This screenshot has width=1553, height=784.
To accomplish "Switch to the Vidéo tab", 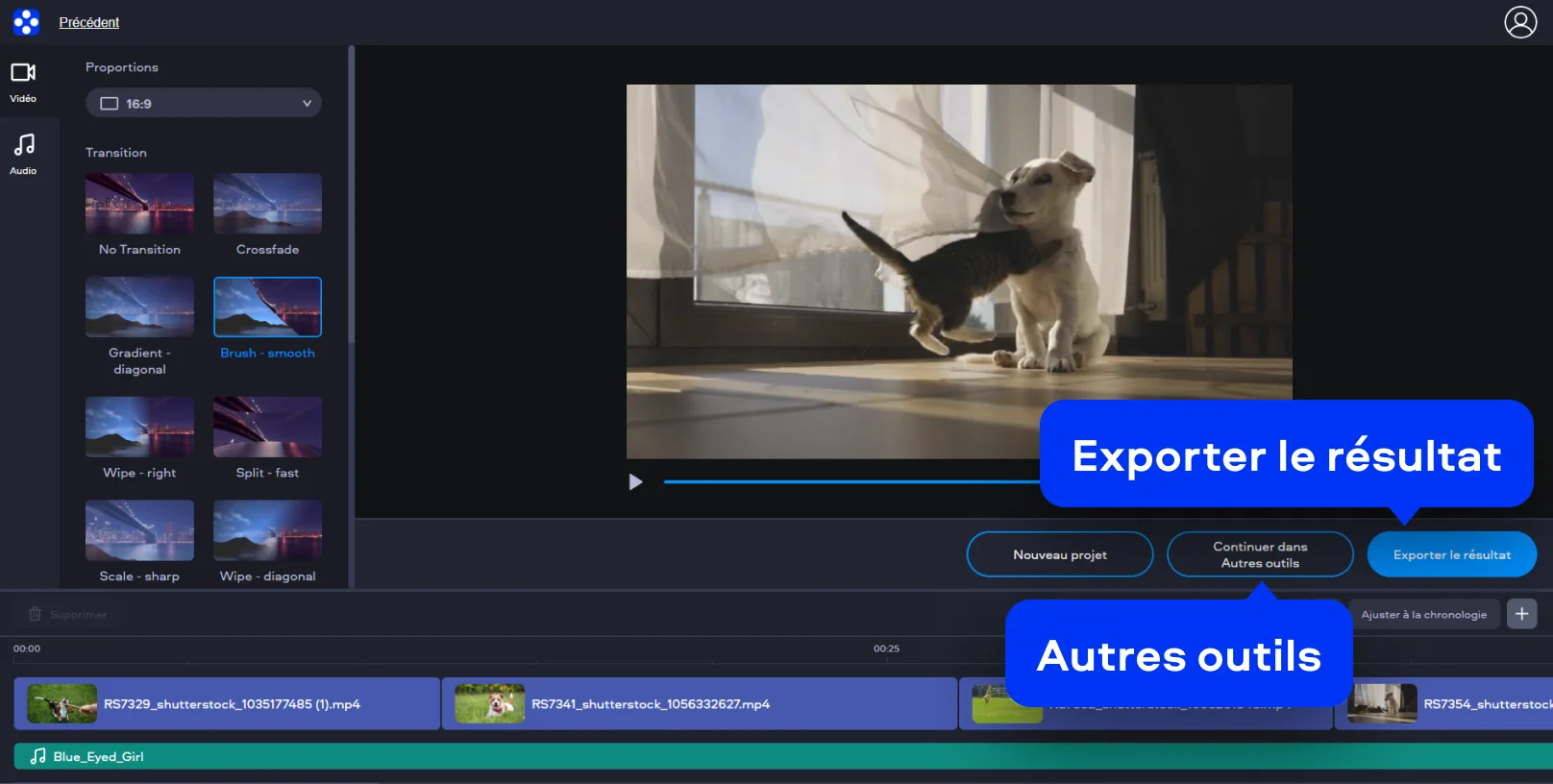I will (x=23, y=82).
